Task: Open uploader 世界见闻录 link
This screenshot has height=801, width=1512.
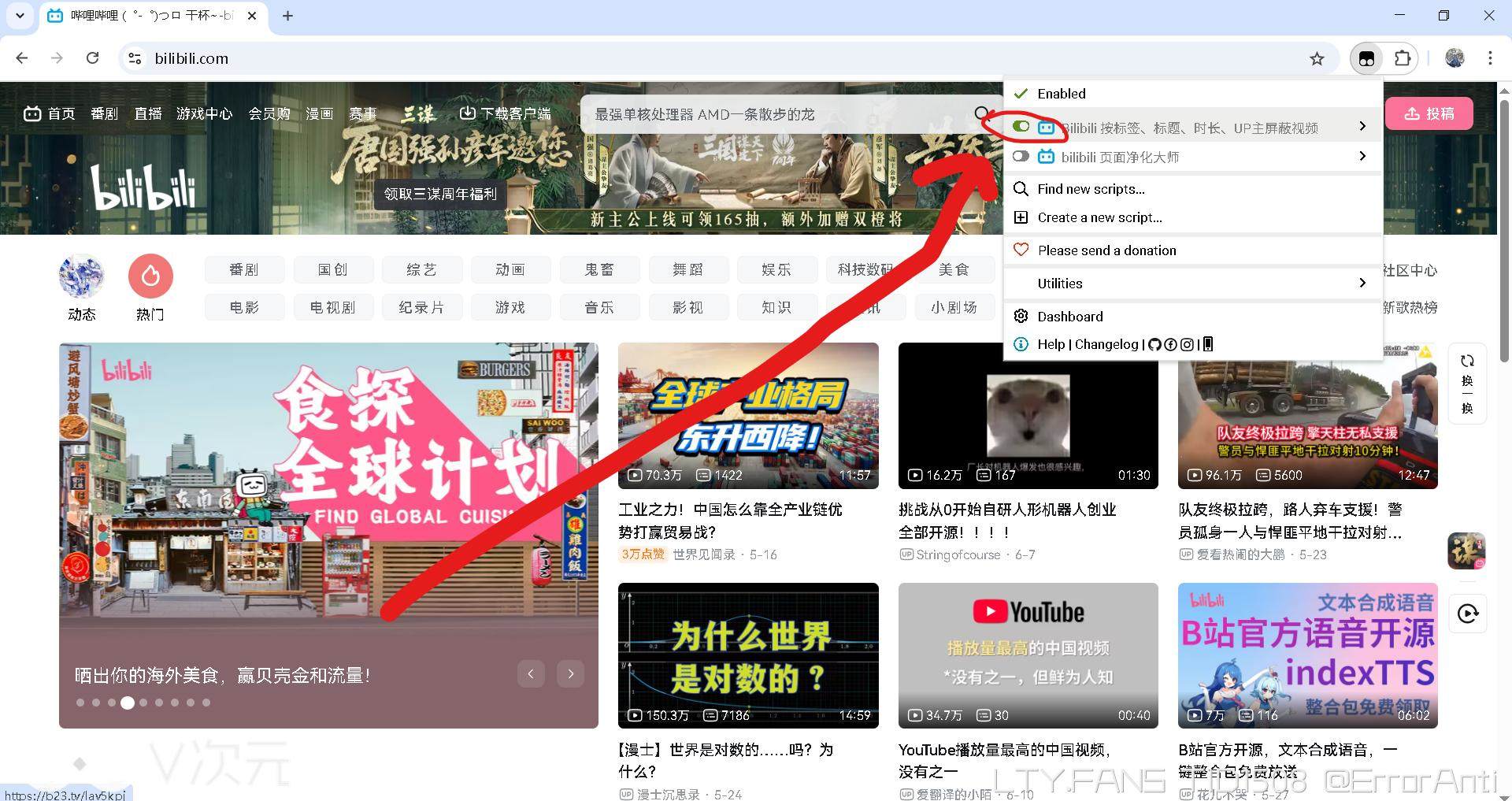Action: point(704,554)
